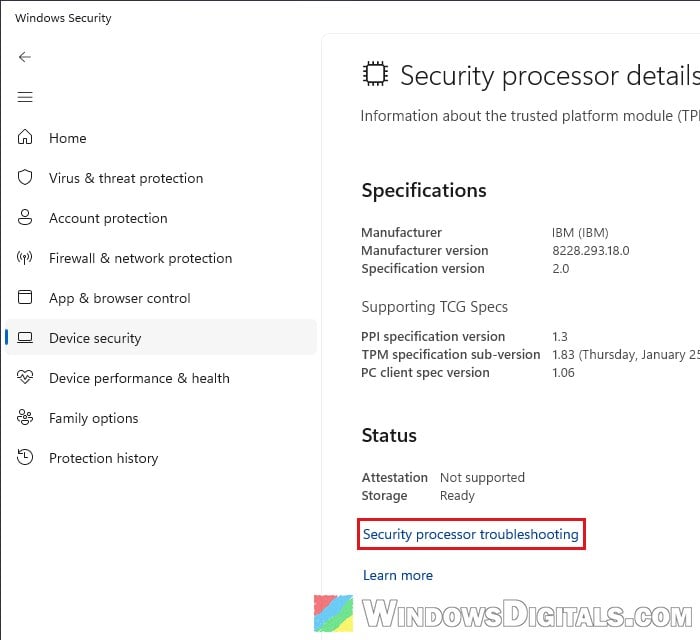Open the hamburger navigation menu
This screenshot has width=700, height=640.
tap(25, 97)
